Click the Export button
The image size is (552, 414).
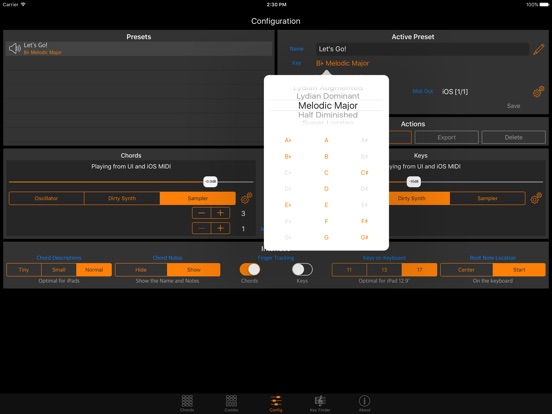(x=446, y=137)
